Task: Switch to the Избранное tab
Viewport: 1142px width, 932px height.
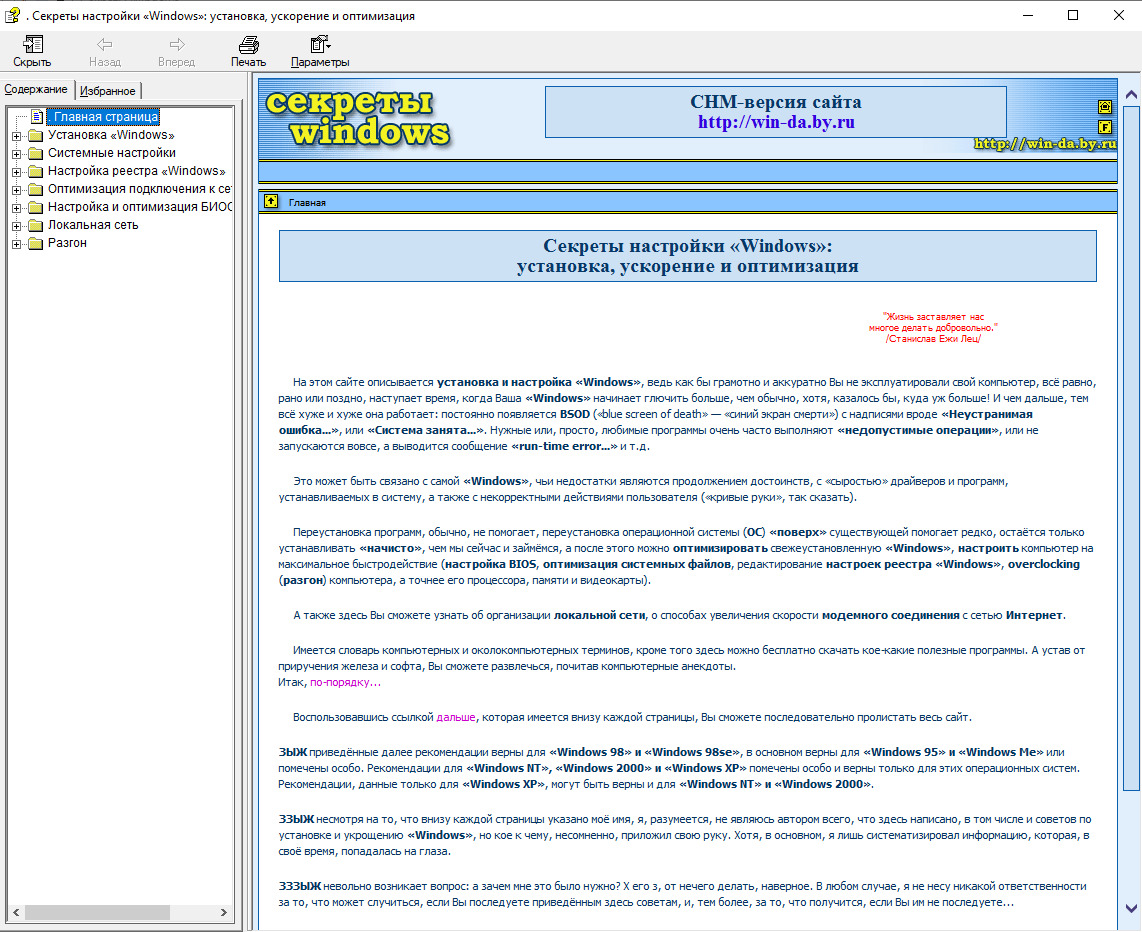Action: click(108, 91)
